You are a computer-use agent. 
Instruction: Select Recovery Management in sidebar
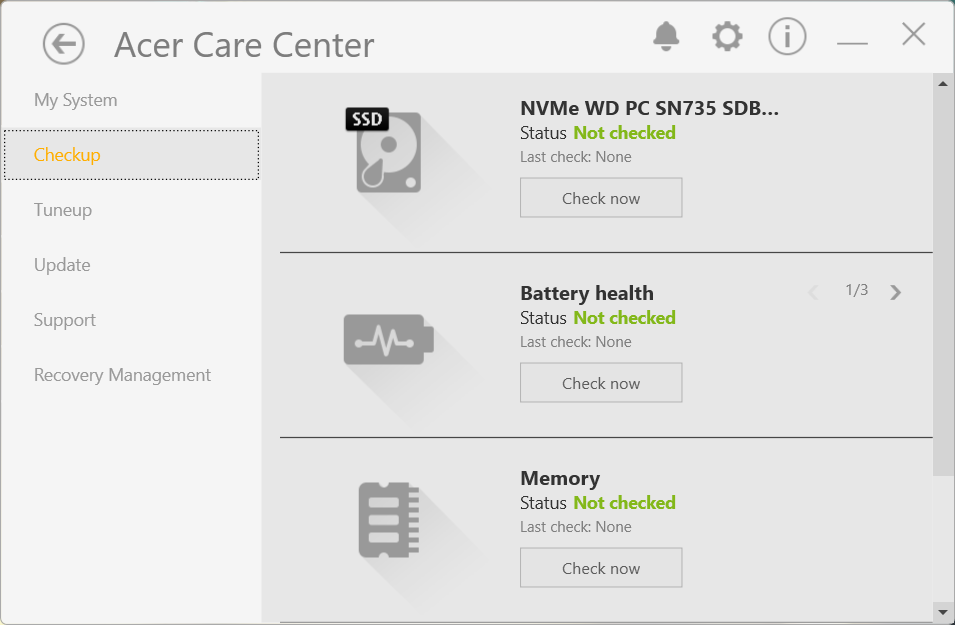pos(122,375)
